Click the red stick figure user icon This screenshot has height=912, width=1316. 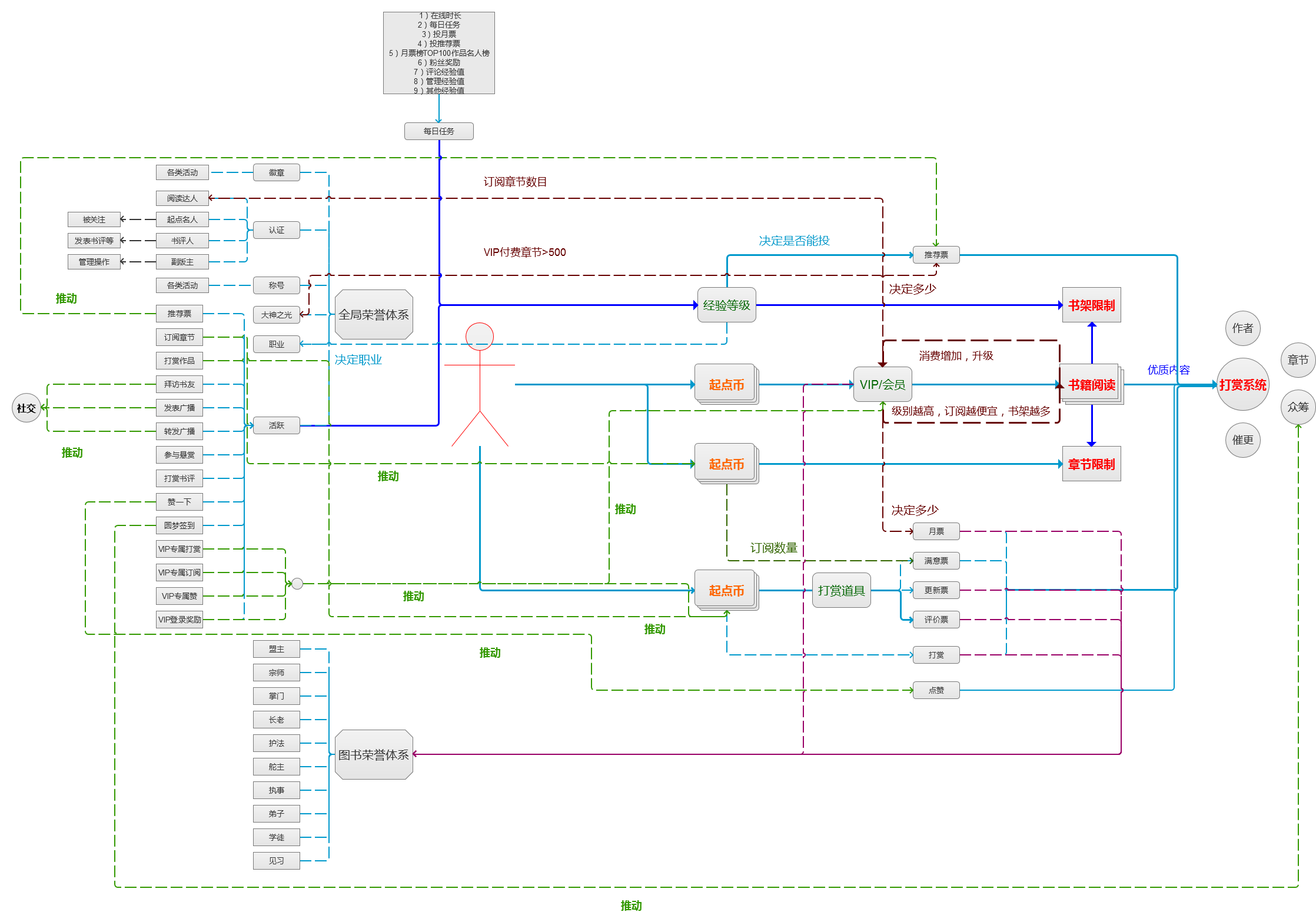pyautogui.click(x=480, y=384)
